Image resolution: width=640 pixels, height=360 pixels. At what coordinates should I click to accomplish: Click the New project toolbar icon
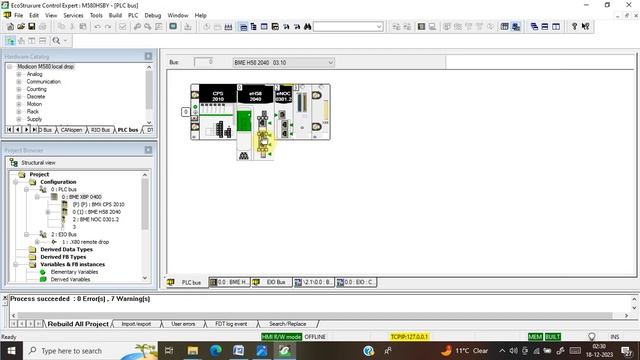tap(10, 27)
